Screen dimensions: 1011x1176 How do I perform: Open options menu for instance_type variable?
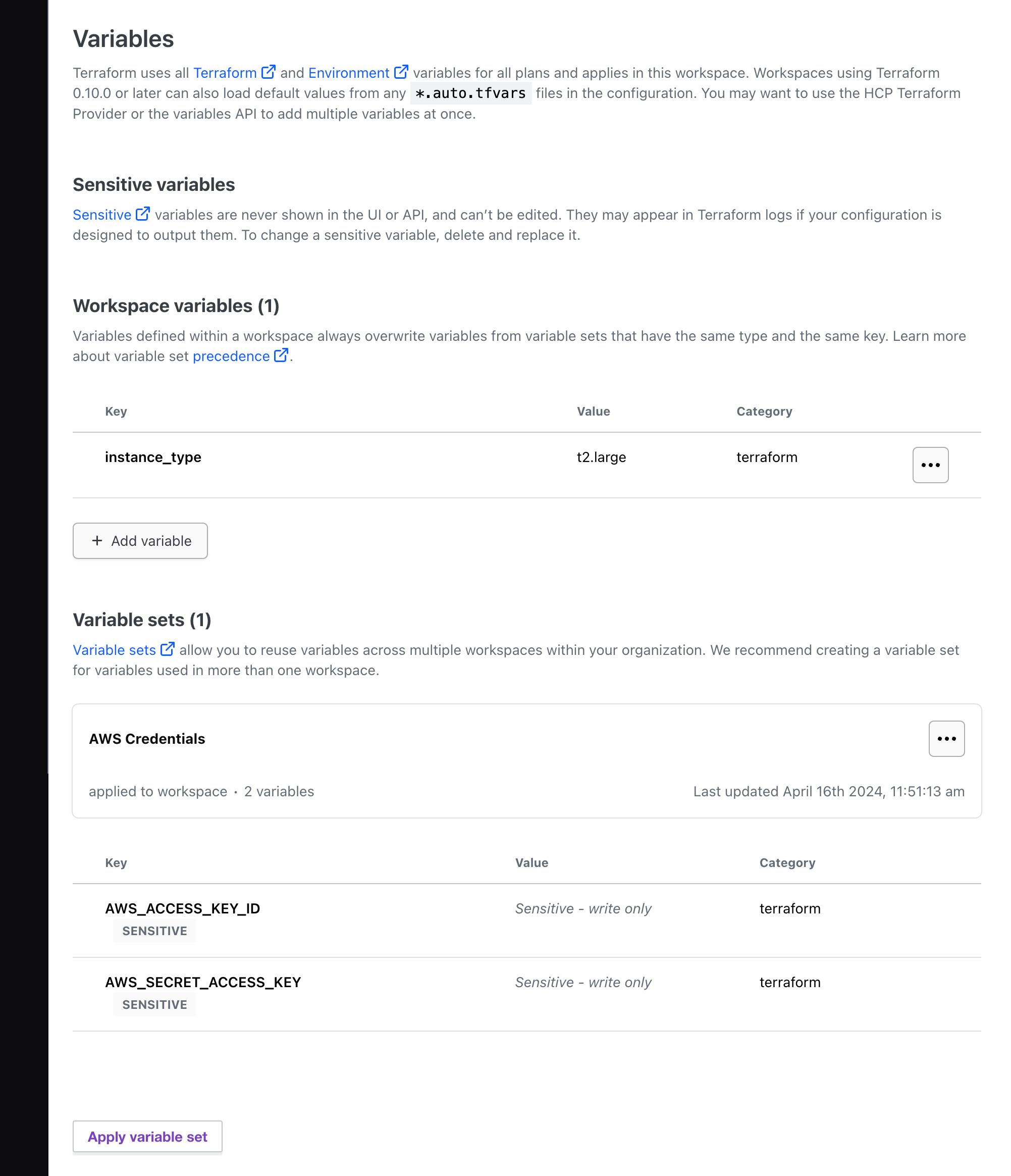pyautogui.click(x=930, y=465)
